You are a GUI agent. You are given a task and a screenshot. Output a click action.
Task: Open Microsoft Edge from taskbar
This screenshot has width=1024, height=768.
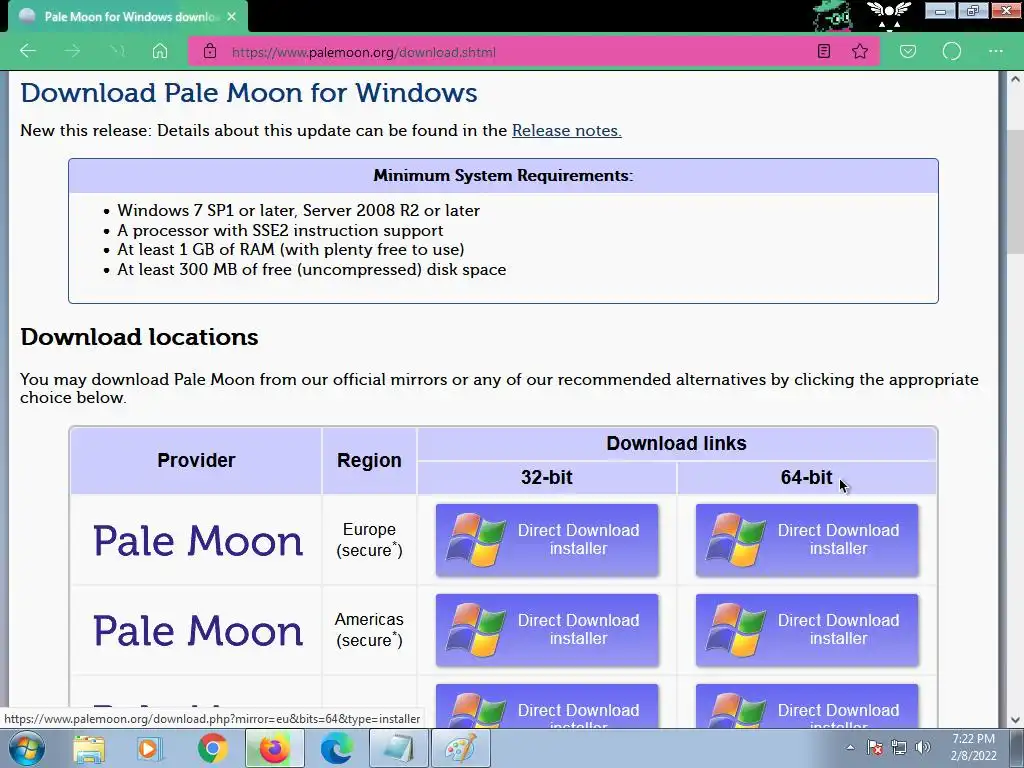pyautogui.click(x=336, y=748)
